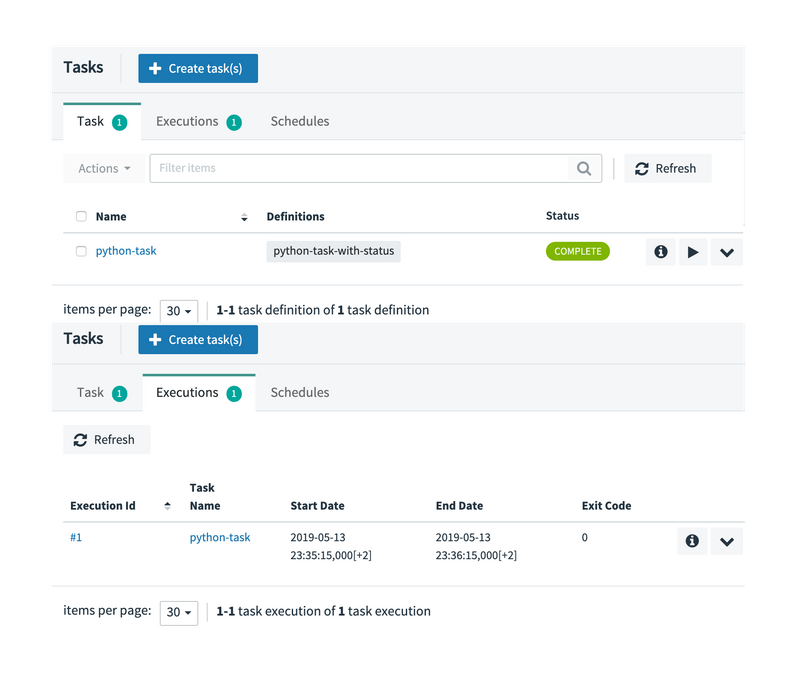
Task: Launch python-task using the play icon
Action: click(x=693, y=252)
